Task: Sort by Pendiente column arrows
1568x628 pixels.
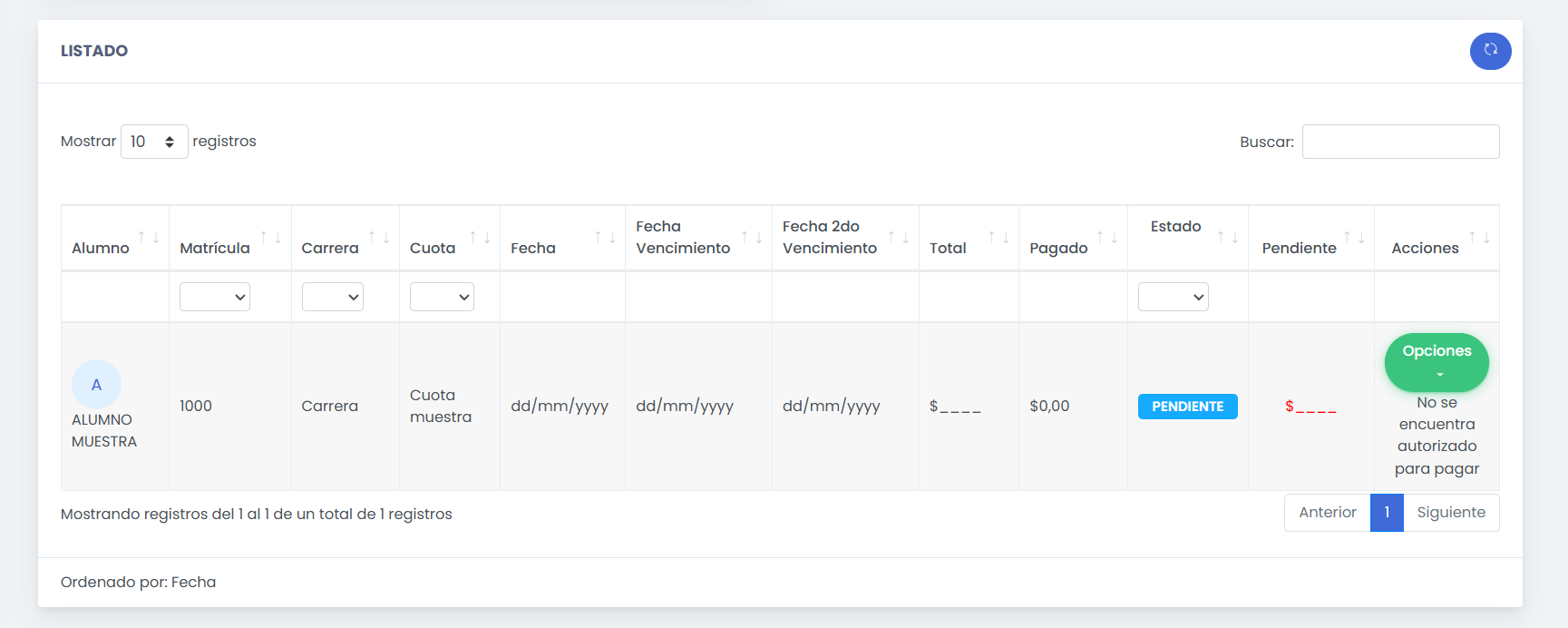Action: (1354, 238)
